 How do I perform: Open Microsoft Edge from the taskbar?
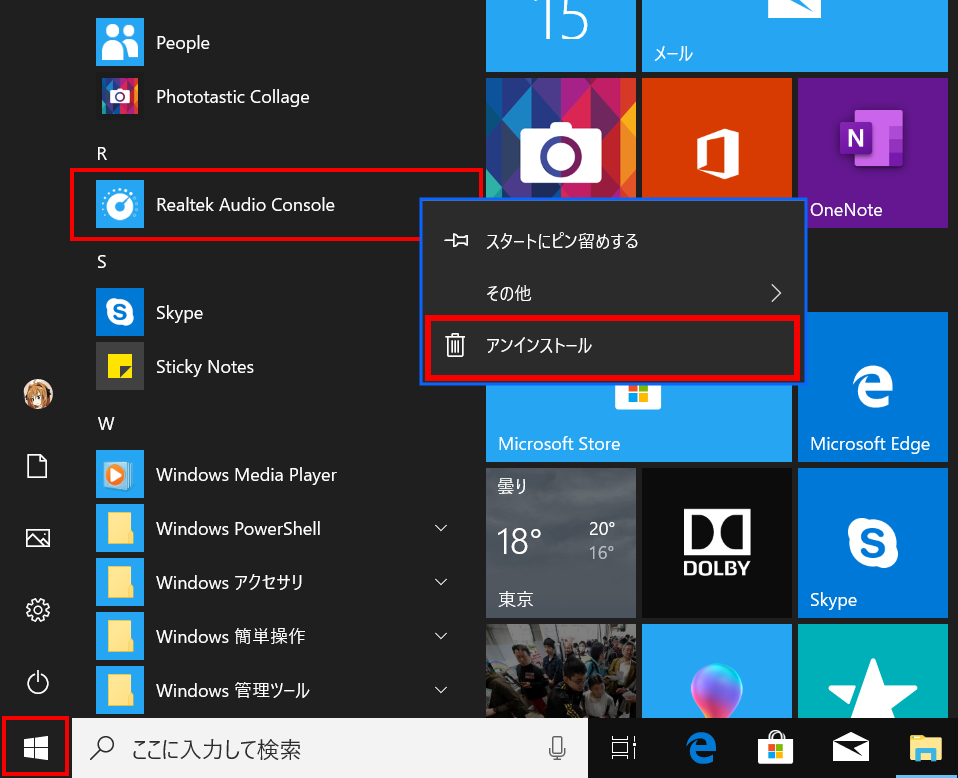pos(701,748)
